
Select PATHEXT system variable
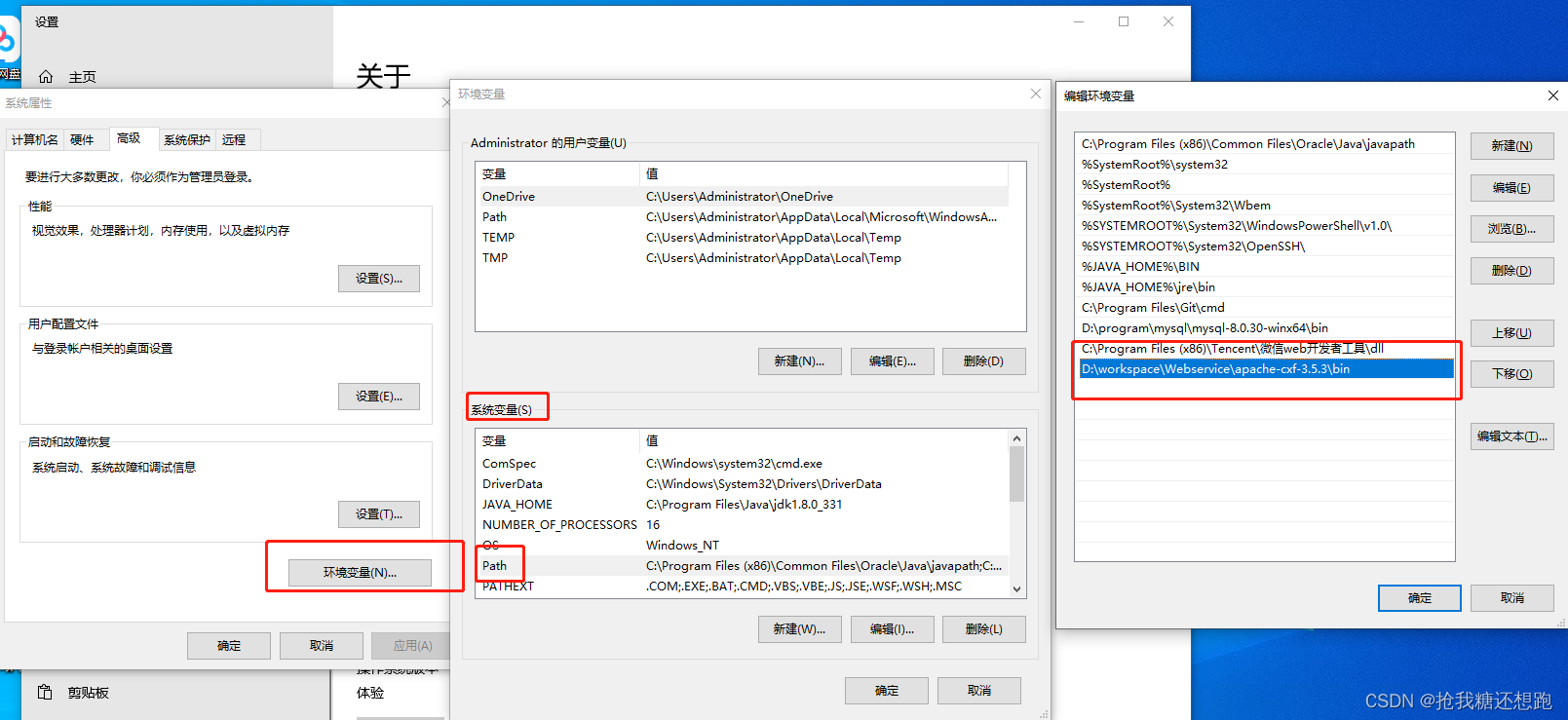[743, 587]
